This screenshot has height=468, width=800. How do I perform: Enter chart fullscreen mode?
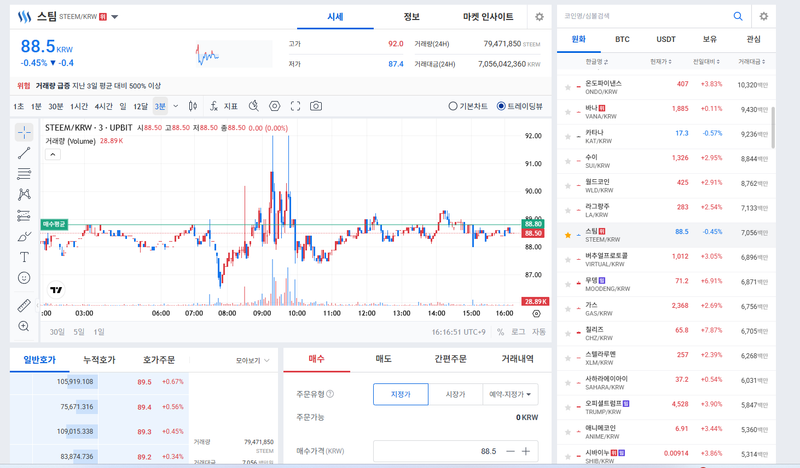[295, 106]
